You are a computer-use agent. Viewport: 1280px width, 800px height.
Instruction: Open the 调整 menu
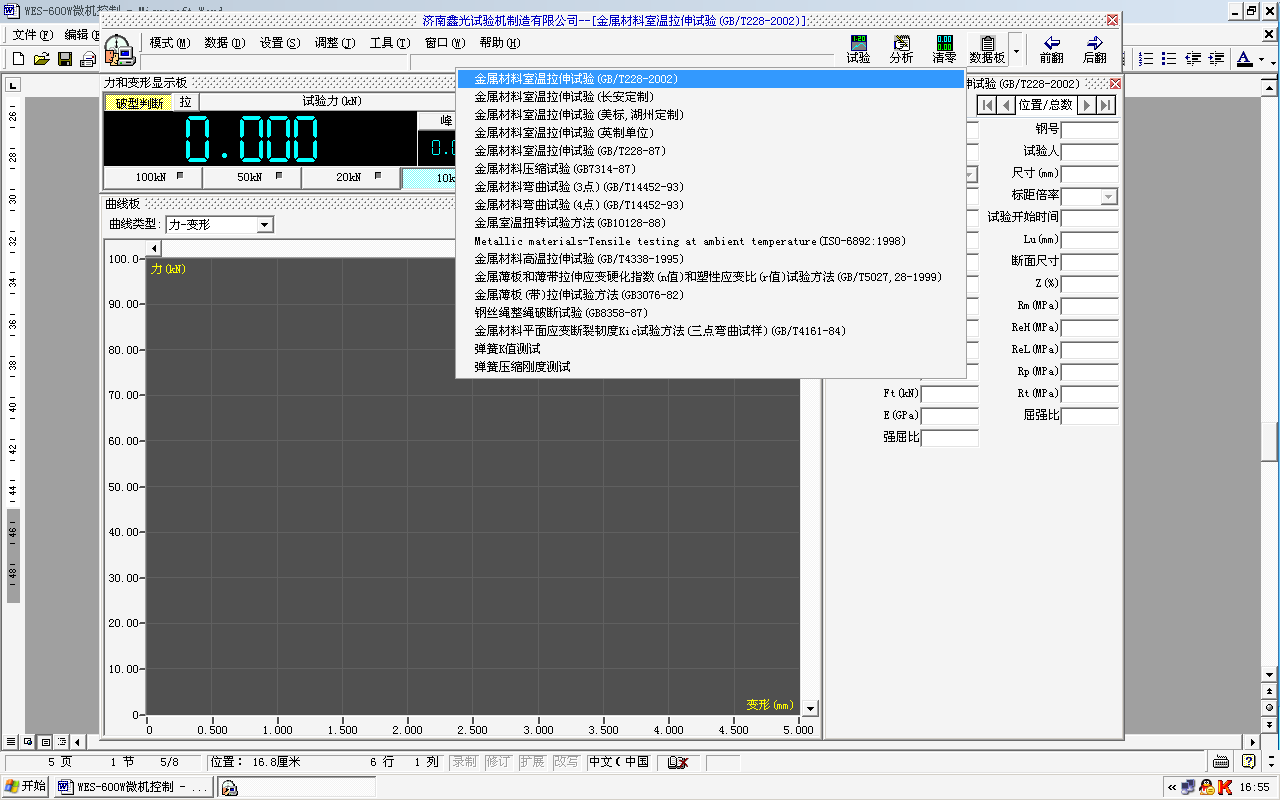334,43
